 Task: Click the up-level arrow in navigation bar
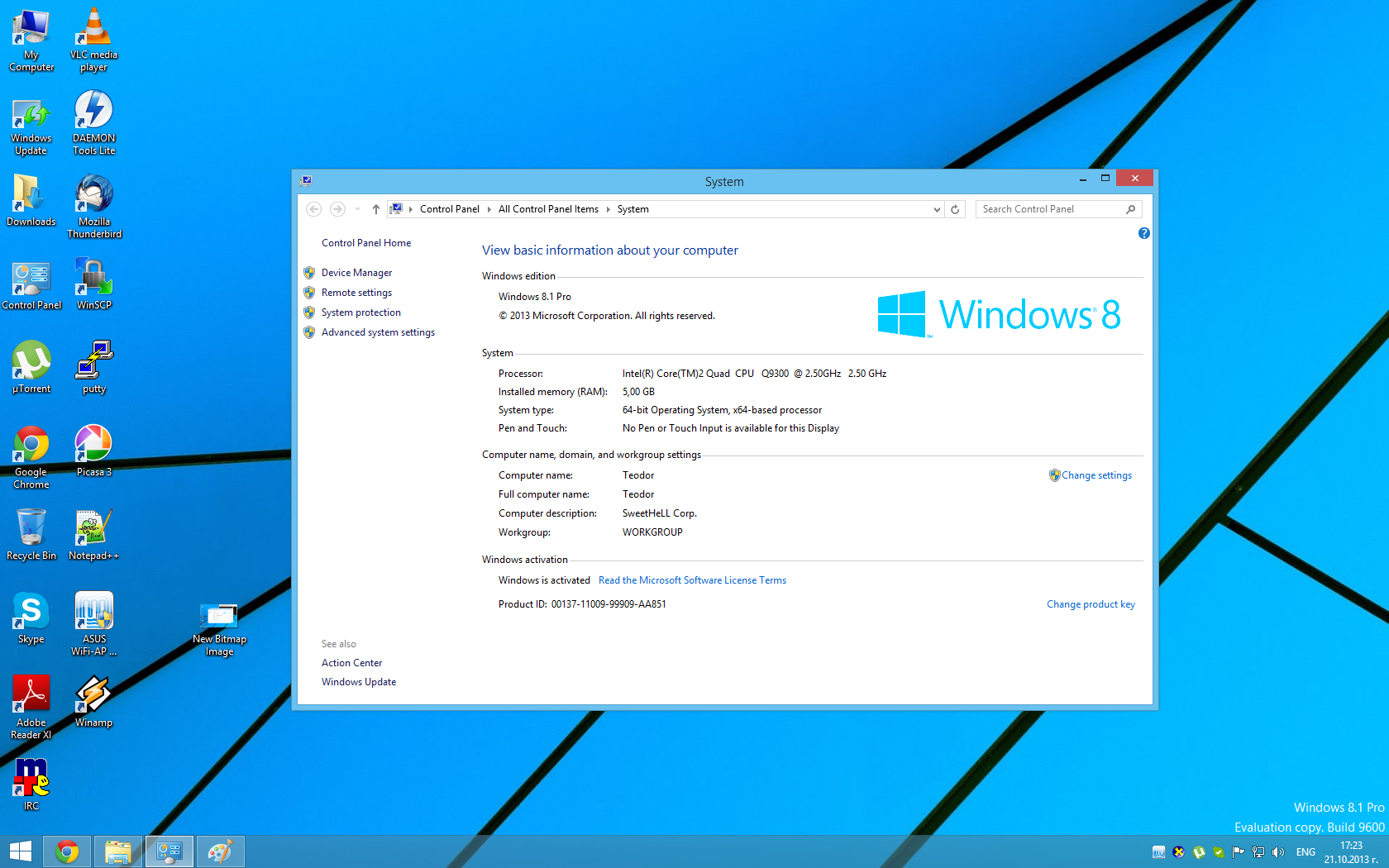point(376,209)
